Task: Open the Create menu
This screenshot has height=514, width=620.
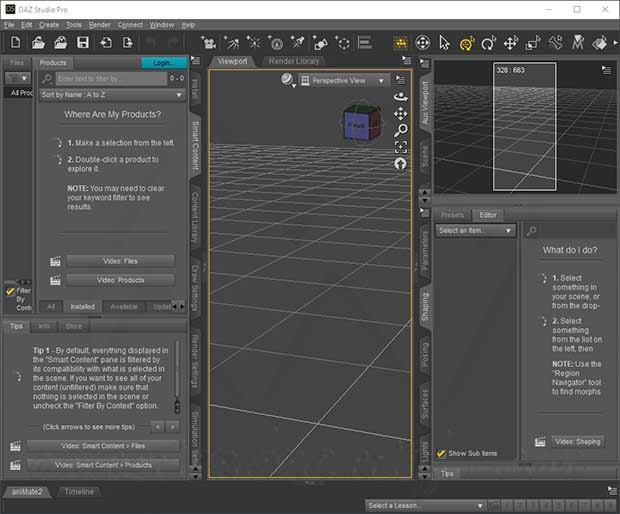Action: pyautogui.click(x=49, y=25)
